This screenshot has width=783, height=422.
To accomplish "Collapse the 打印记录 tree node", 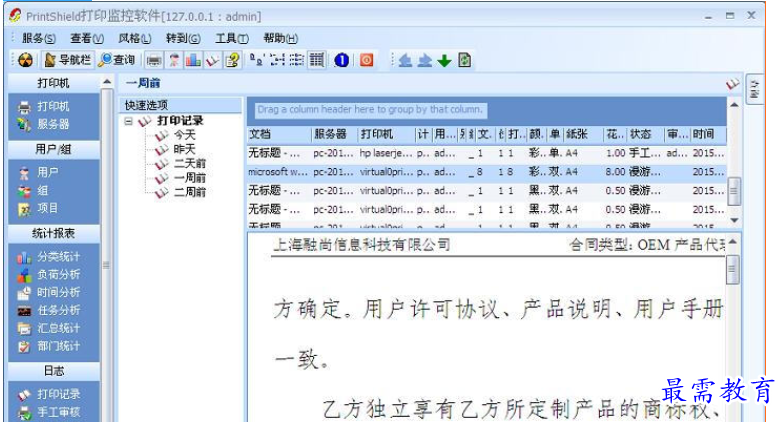I will [129, 121].
